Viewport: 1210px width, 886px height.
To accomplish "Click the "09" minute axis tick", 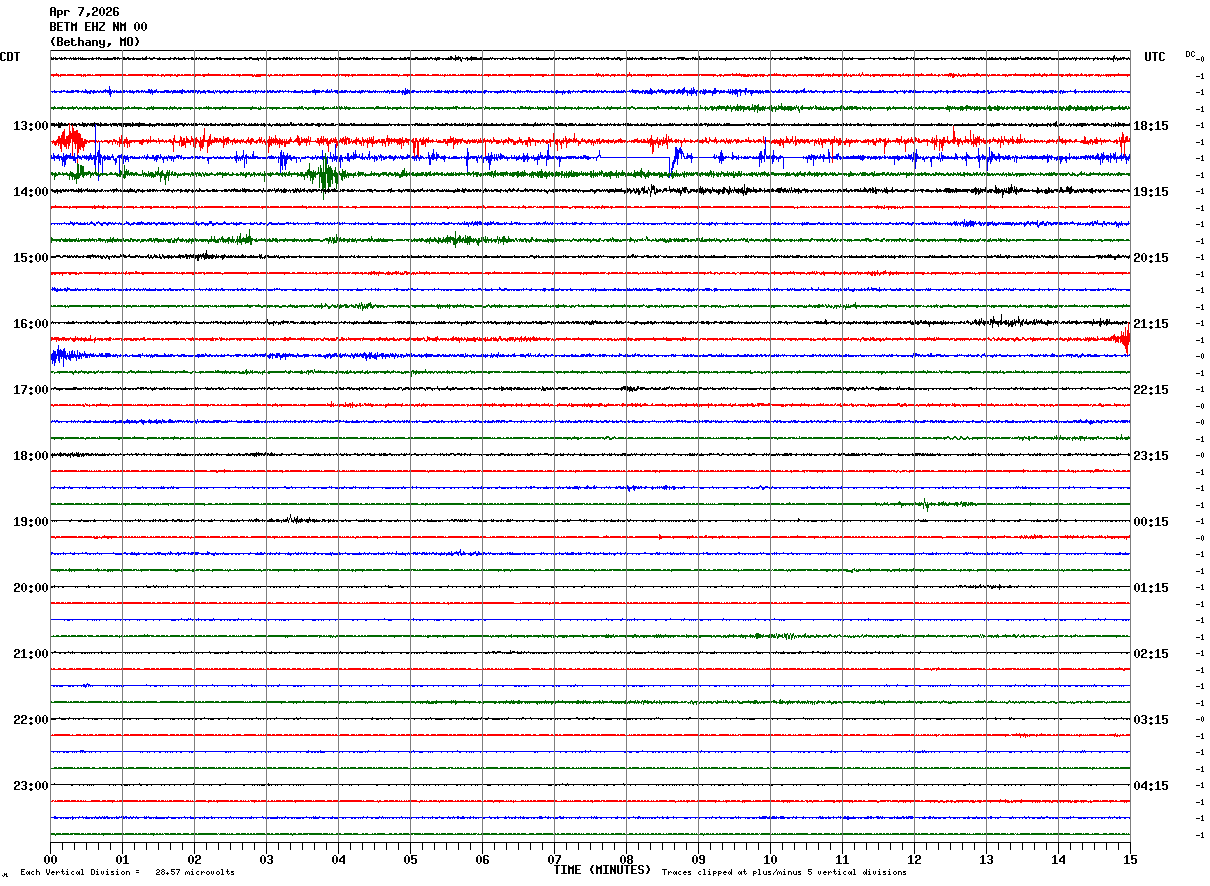I will coord(698,859).
